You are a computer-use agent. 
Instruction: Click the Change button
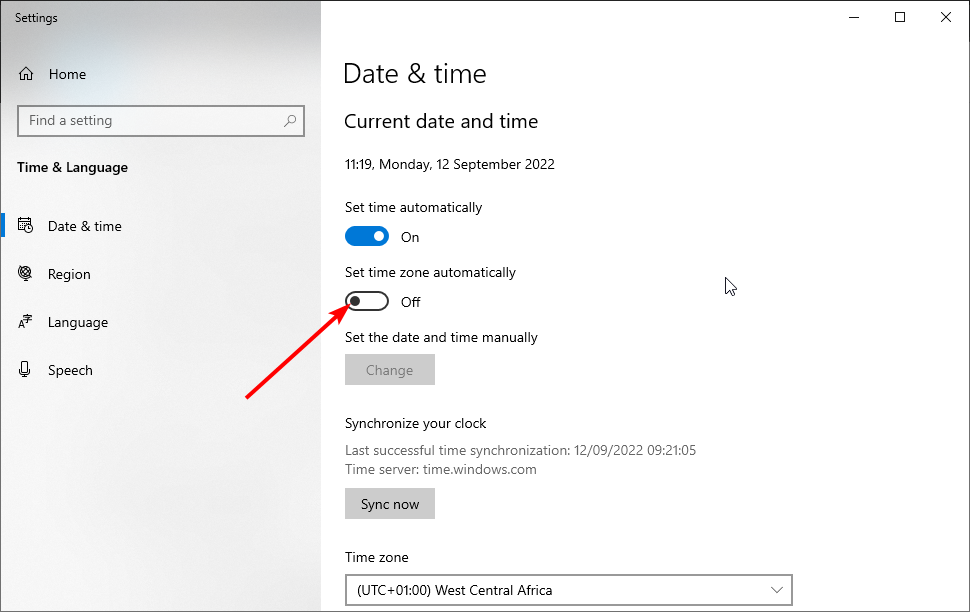point(390,369)
